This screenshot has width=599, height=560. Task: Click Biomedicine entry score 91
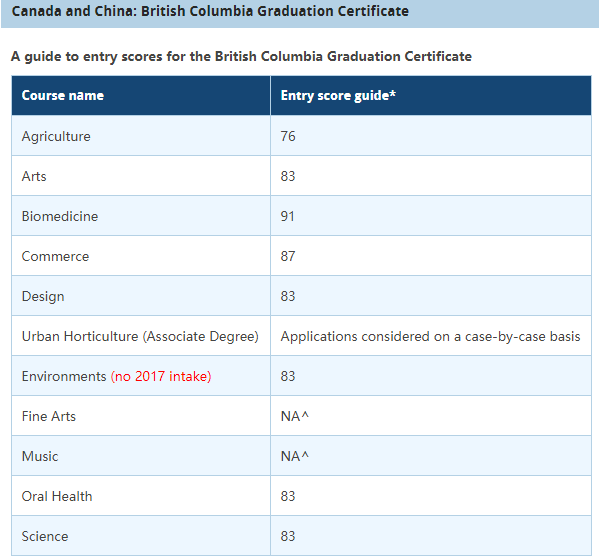(287, 217)
